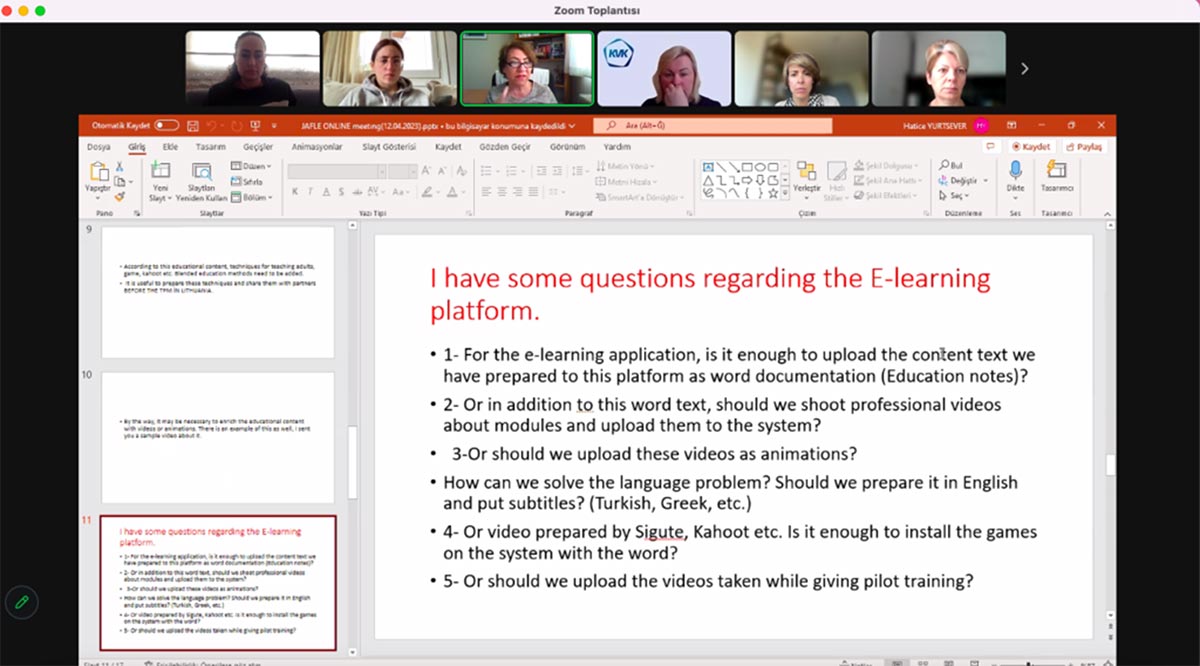Click the Yeni Slayt icon

160,172
